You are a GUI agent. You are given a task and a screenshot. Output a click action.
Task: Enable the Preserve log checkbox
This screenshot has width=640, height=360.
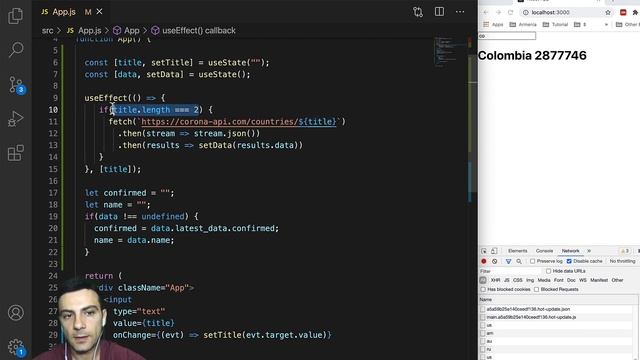coord(532,261)
